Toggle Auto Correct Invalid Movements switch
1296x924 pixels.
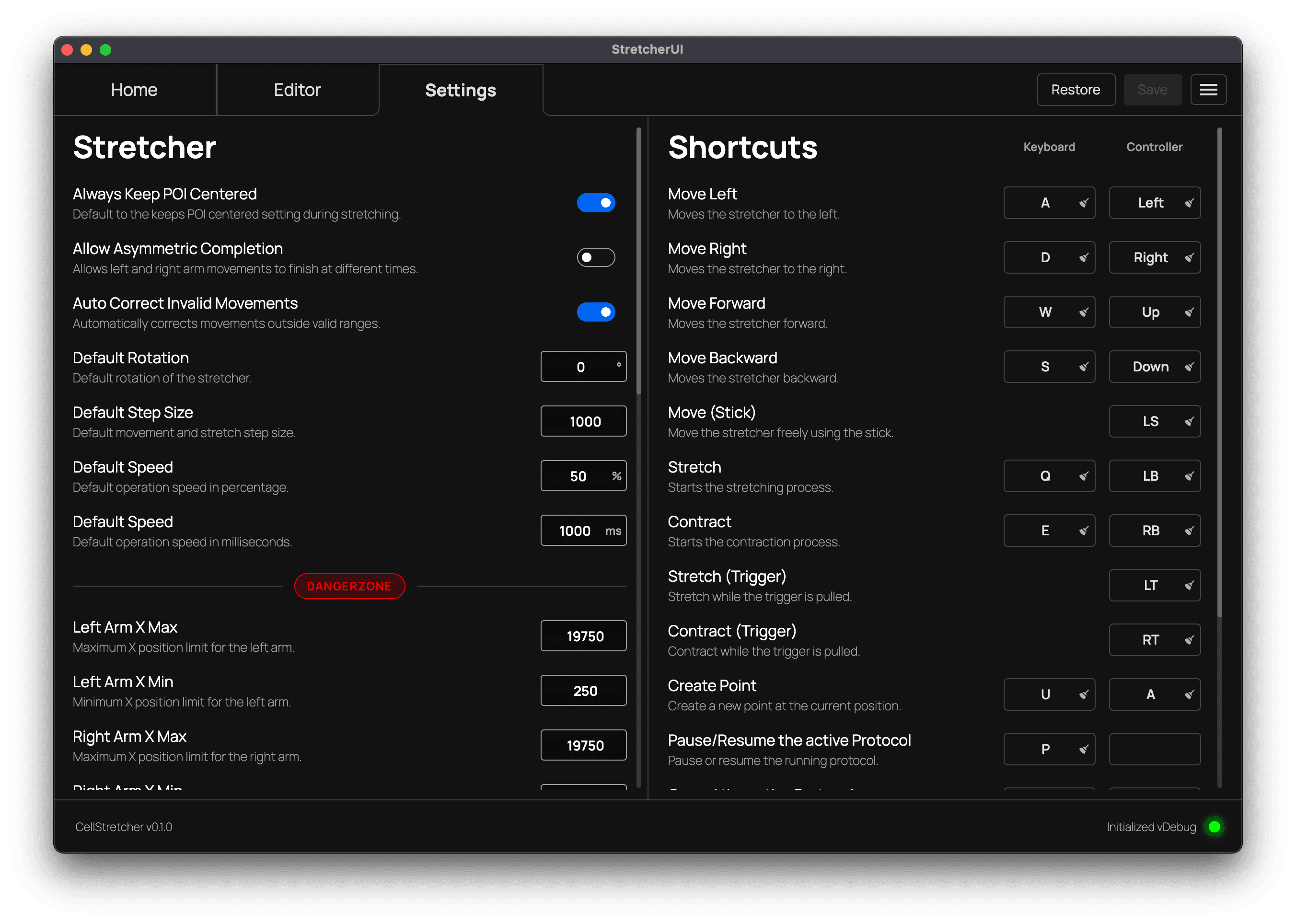click(596, 312)
